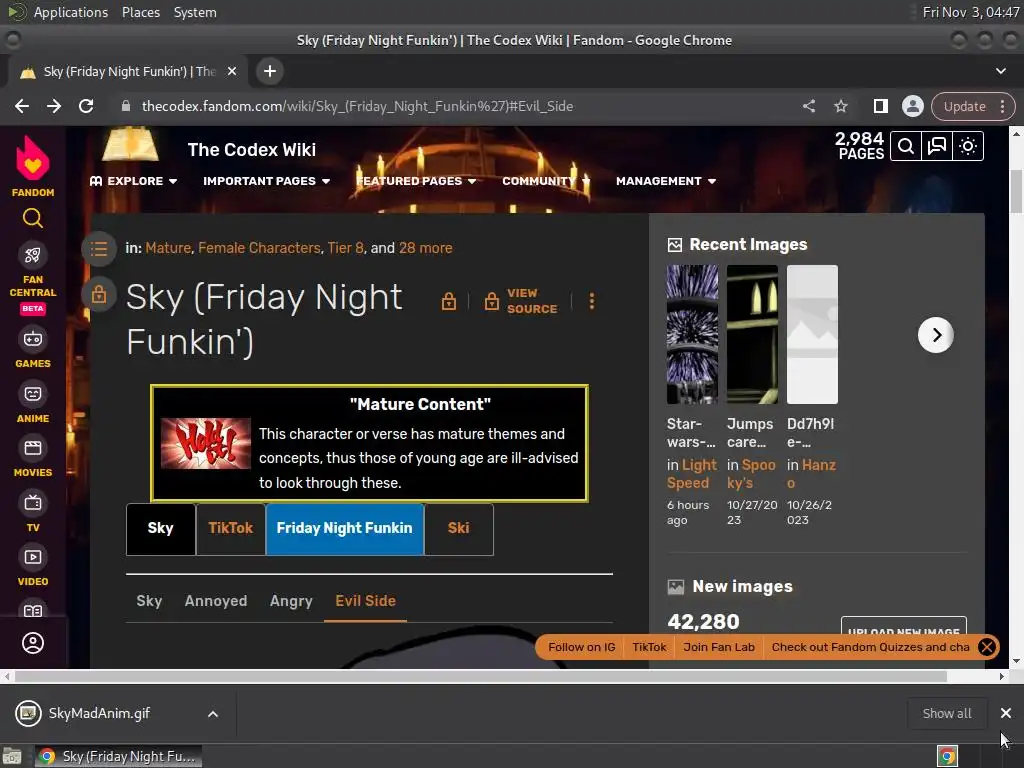Open SkyMadAnim.gif download options chevron
Image resolution: width=1024 pixels, height=768 pixels.
pos(213,714)
